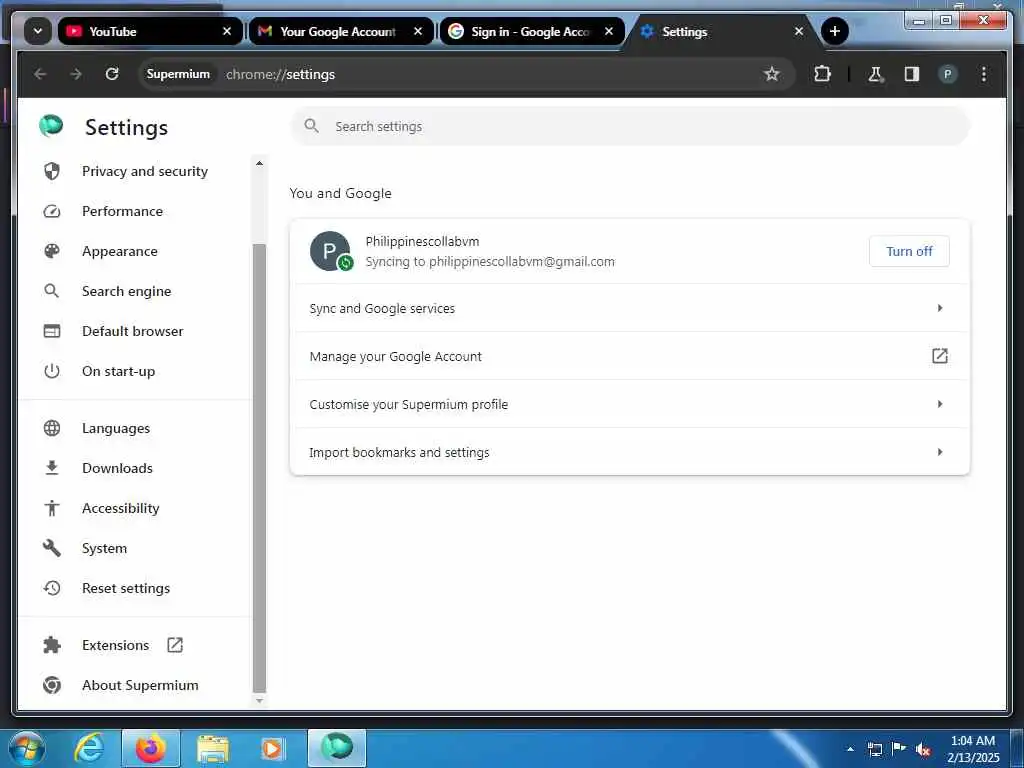Open the Search engine settings section
Viewport: 1024px width, 768px height.
point(126,291)
